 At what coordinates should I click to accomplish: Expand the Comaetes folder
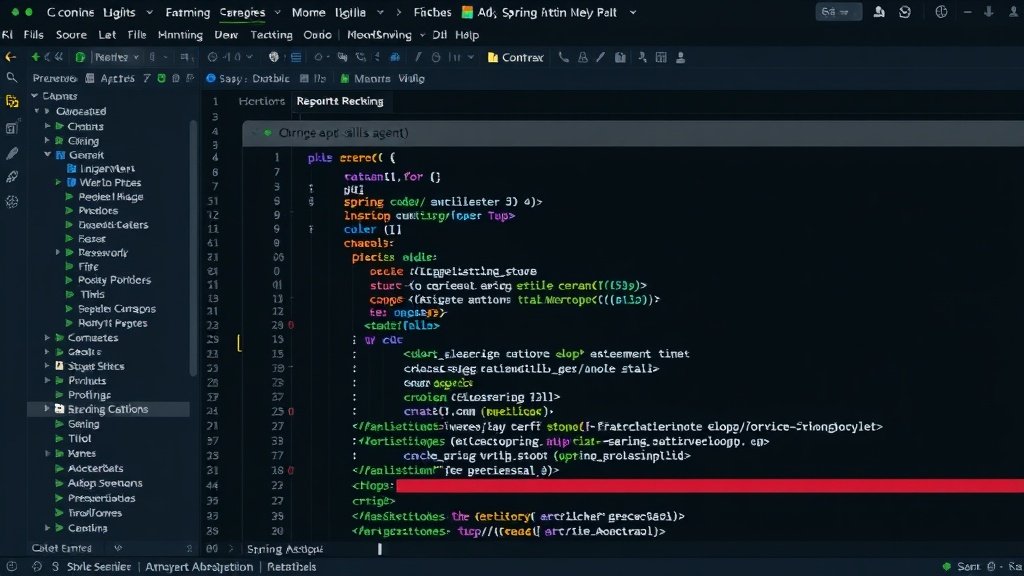pos(47,338)
